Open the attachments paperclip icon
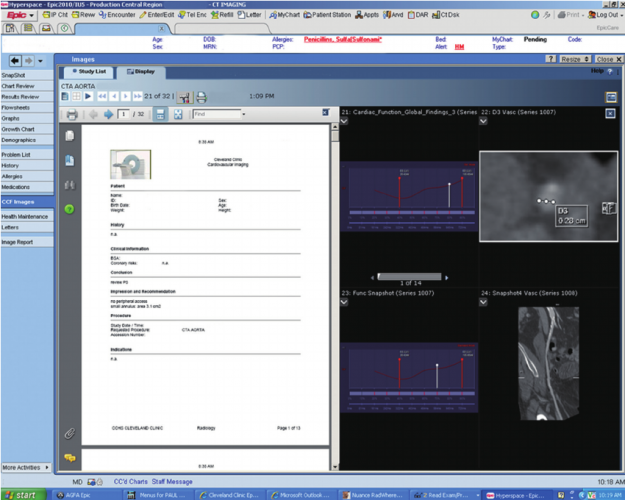This screenshot has width=625, height=500. pyautogui.click(x=70, y=433)
